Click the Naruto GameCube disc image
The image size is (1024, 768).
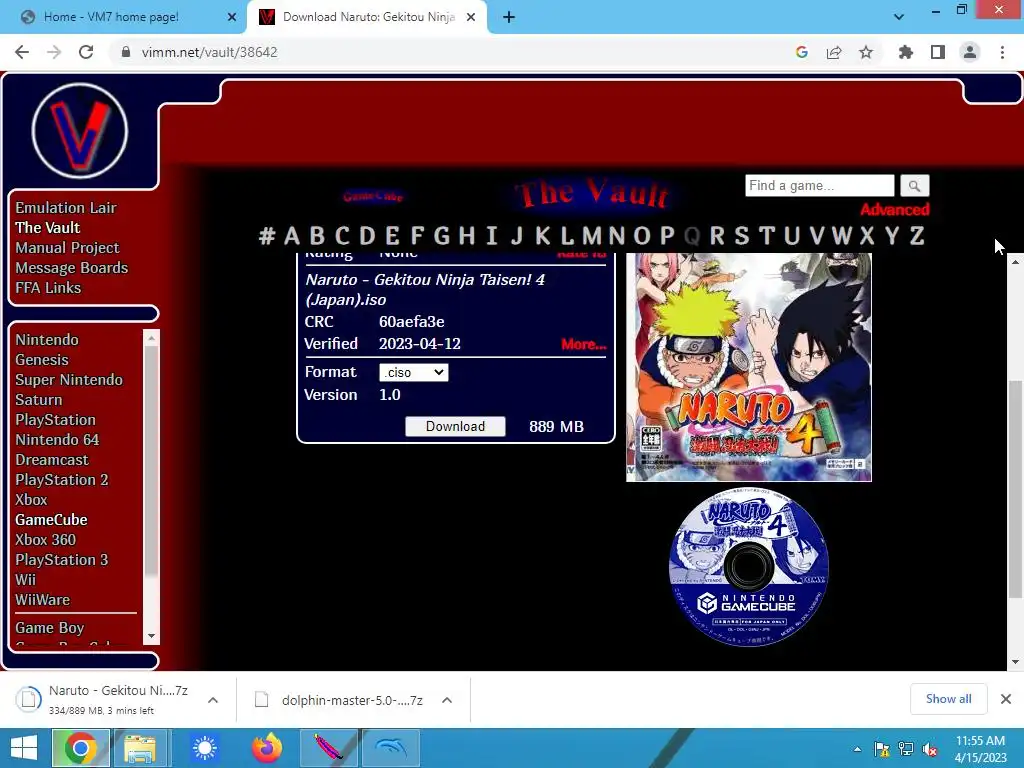click(749, 567)
